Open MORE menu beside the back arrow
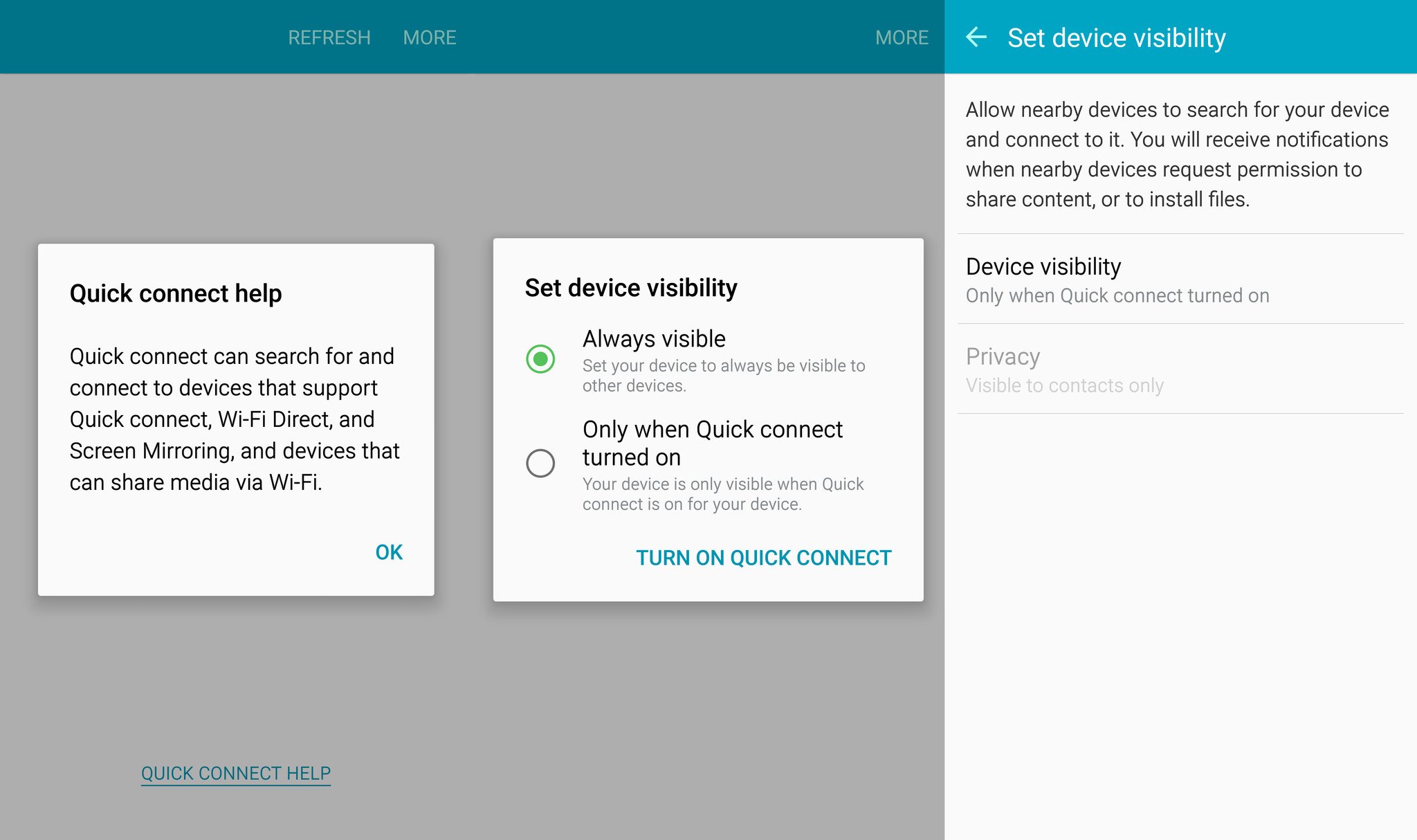Image resolution: width=1417 pixels, height=840 pixels. click(902, 37)
